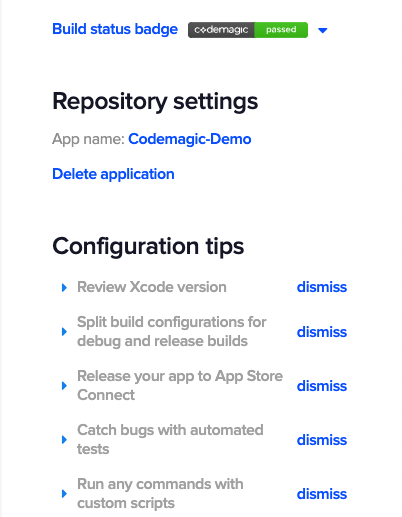Open Release your app to App Store tip
Viewport: 402px width, 517px height.
coord(180,386)
